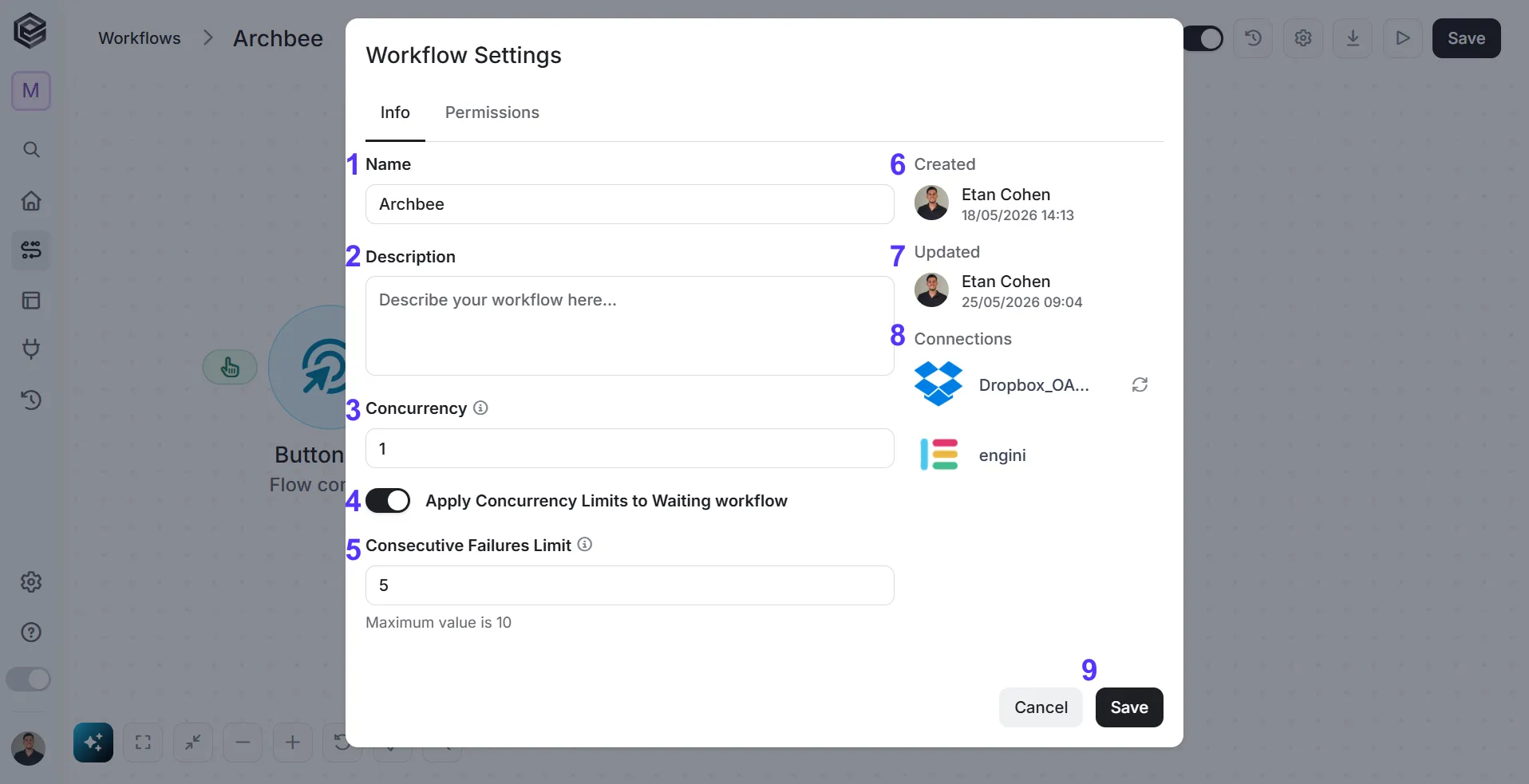Image resolution: width=1529 pixels, height=784 pixels.
Task: Cancel the workflow settings dialog
Action: pyautogui.click(x=1041, y=707)
